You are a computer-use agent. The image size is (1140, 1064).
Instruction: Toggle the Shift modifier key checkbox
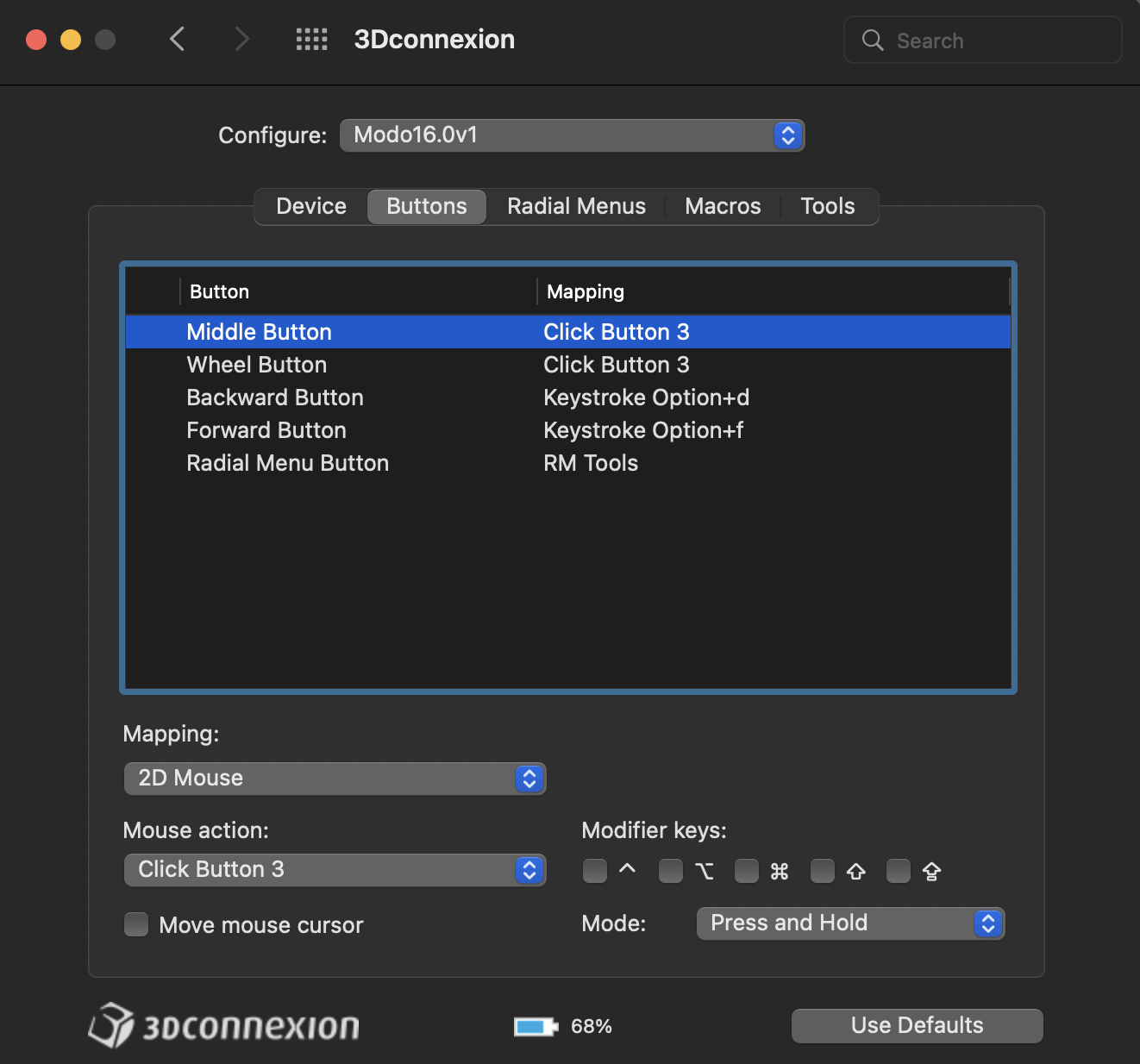823,871
